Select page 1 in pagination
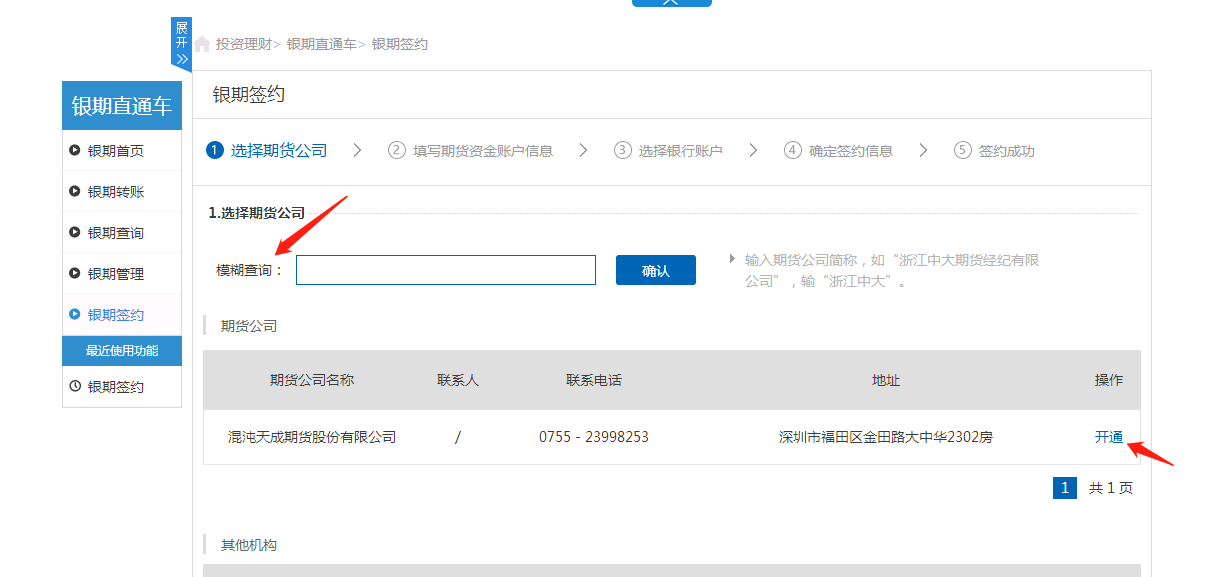1211x577 pixels. click(1064, 488)
